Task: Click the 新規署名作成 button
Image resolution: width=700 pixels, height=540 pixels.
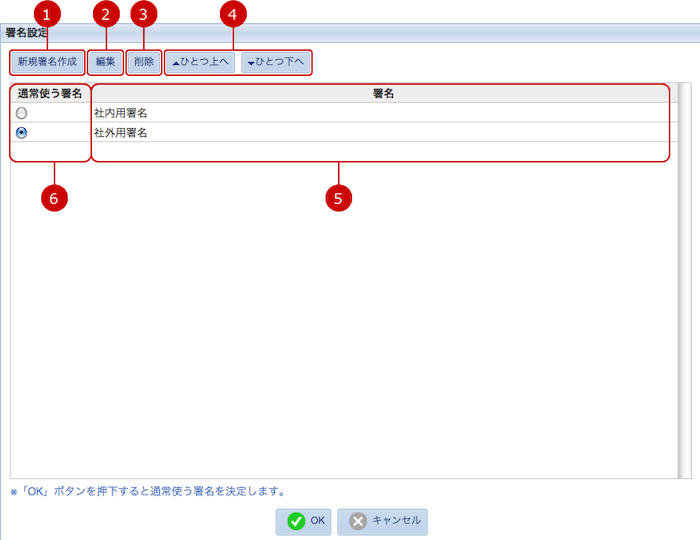Action: pos(47,62)
